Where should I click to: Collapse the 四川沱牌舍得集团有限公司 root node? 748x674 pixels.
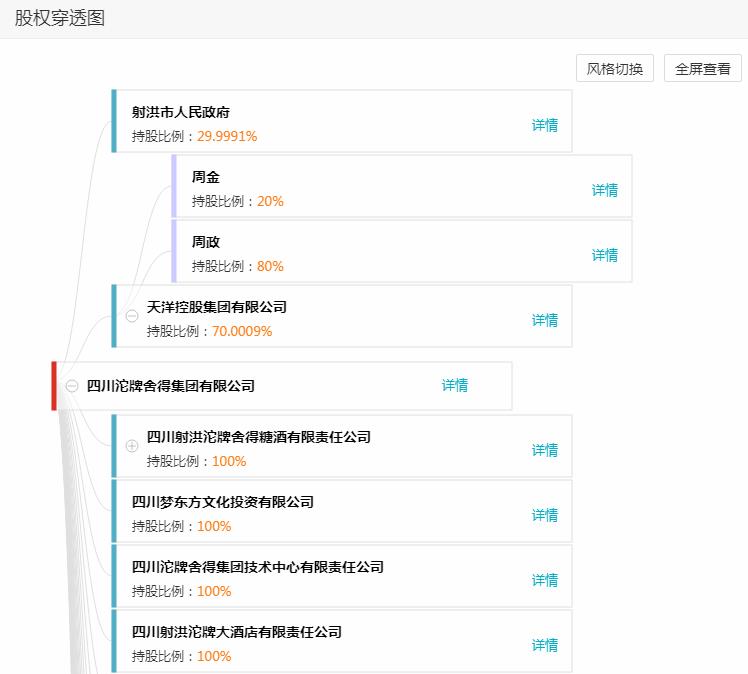[x=72, y=386]
